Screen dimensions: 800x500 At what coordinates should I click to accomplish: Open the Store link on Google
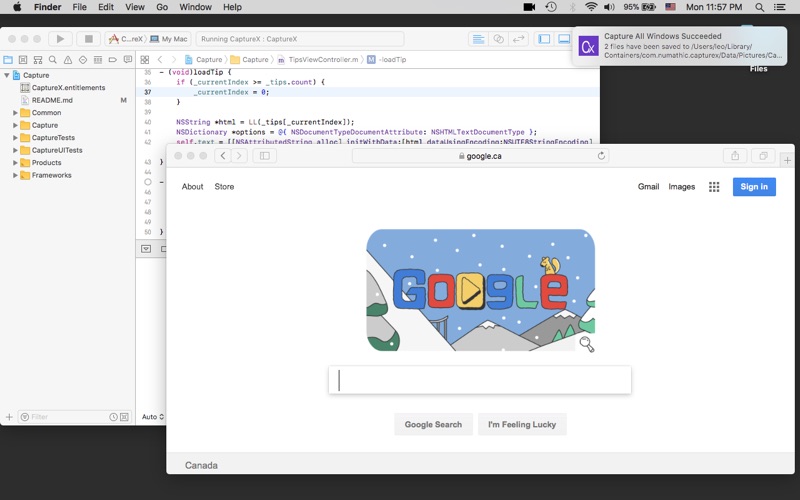click(224, 187)
